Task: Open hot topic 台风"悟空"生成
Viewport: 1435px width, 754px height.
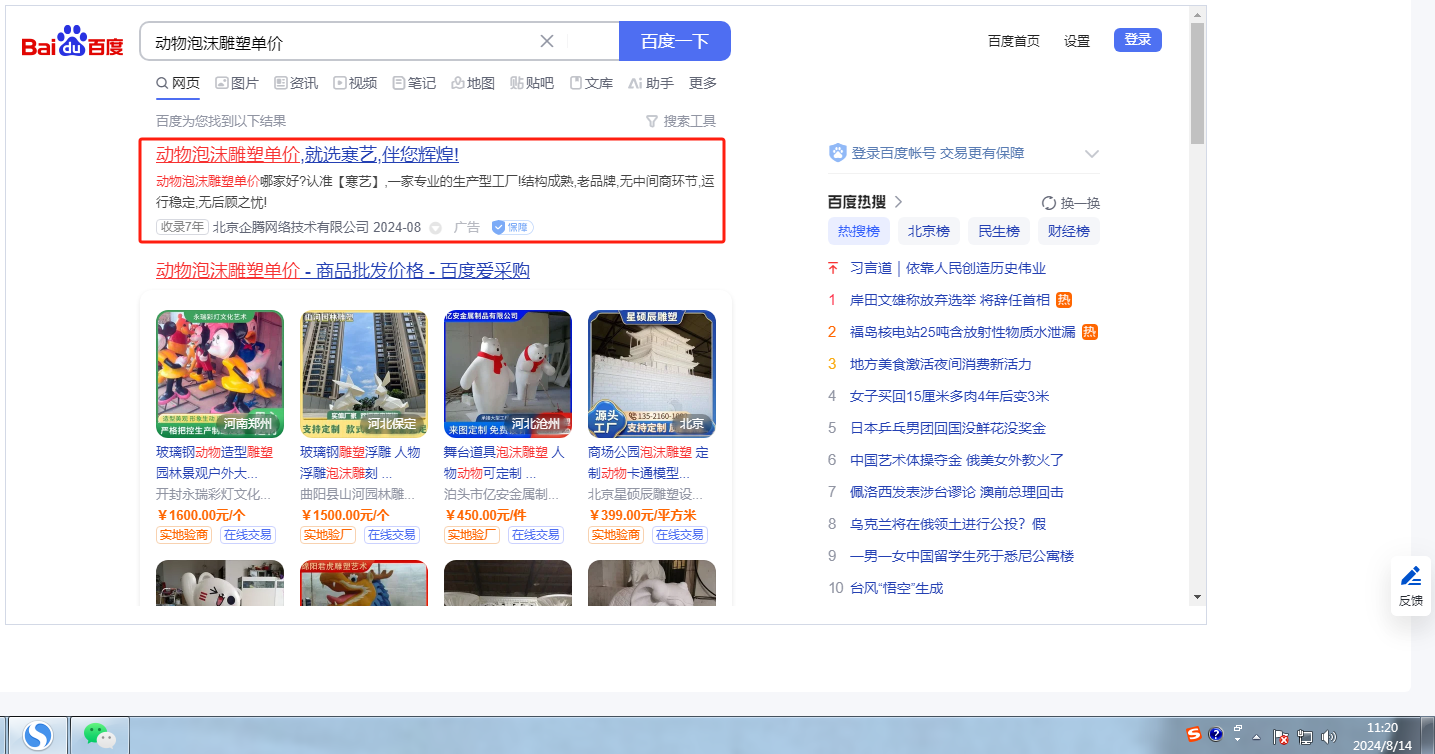Action: (x=896, y=588)
